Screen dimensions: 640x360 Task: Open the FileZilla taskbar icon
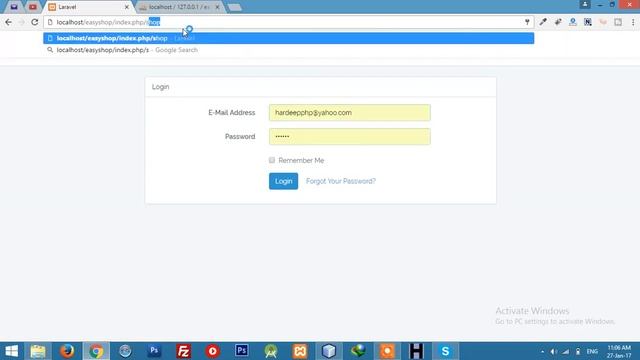(184, 351)
